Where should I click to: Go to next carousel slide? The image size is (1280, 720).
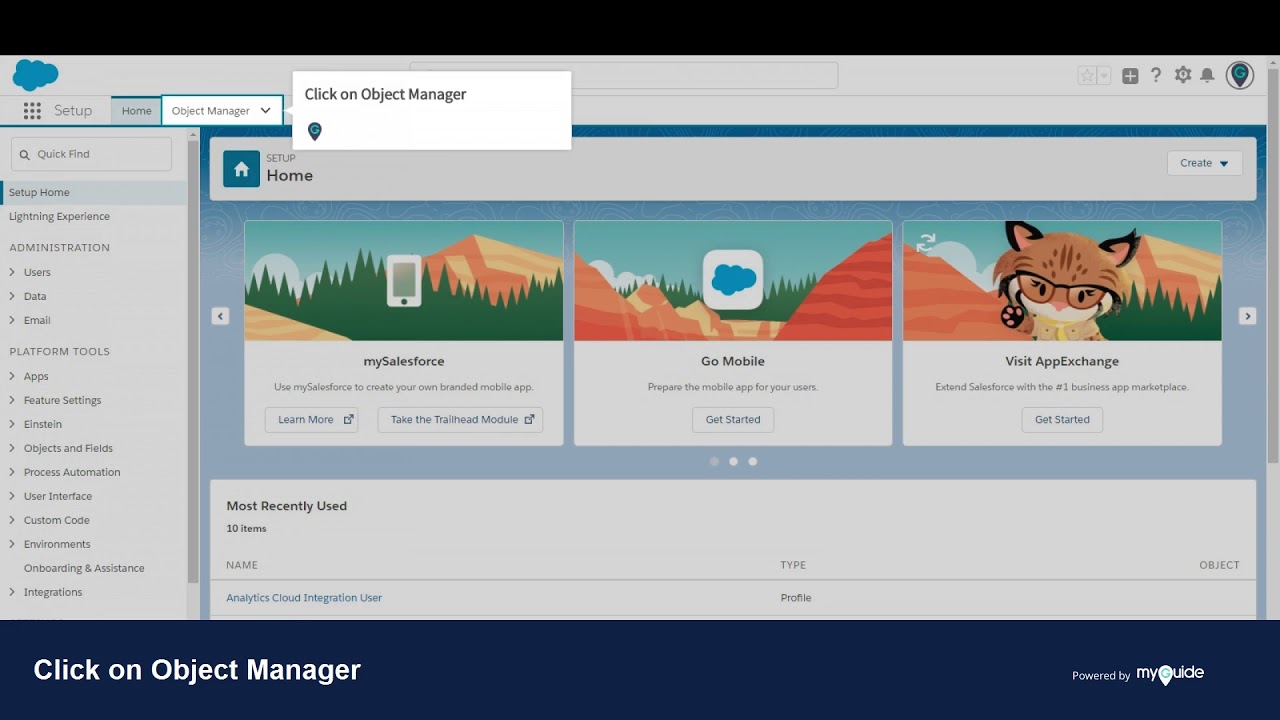pos(1247,316)
